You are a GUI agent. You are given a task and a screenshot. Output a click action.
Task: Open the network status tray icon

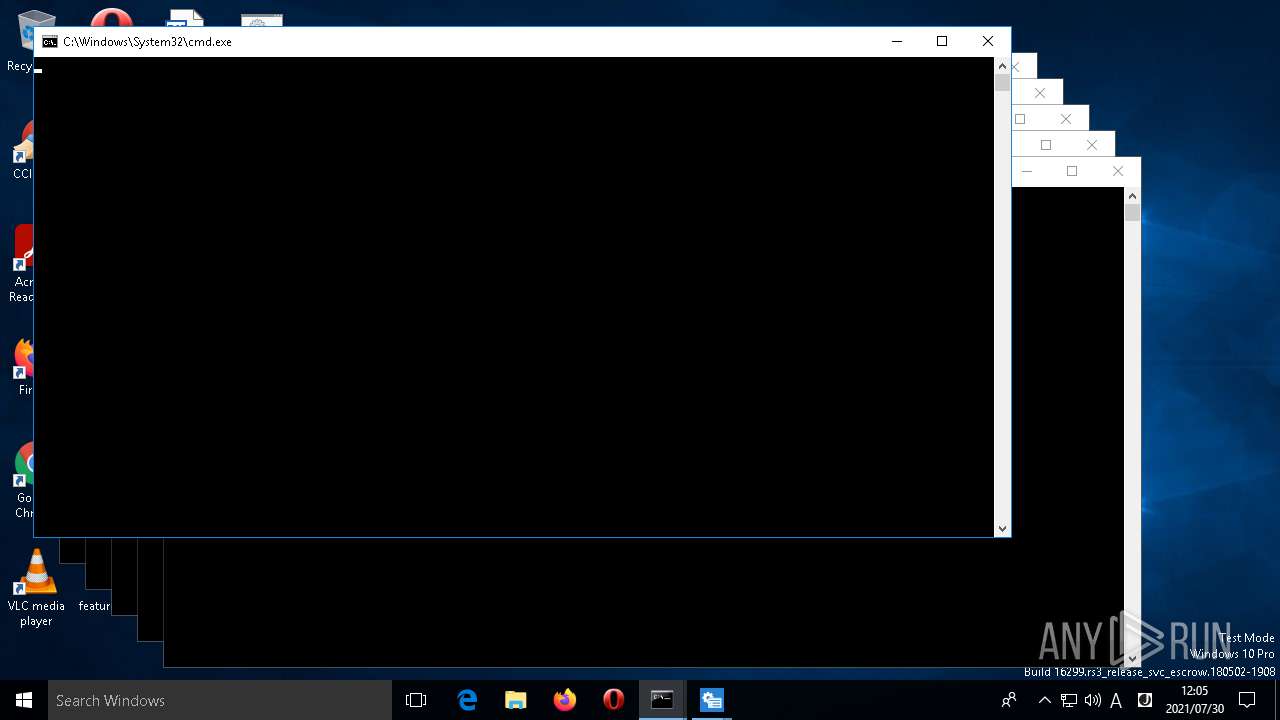coord(1069,700)
